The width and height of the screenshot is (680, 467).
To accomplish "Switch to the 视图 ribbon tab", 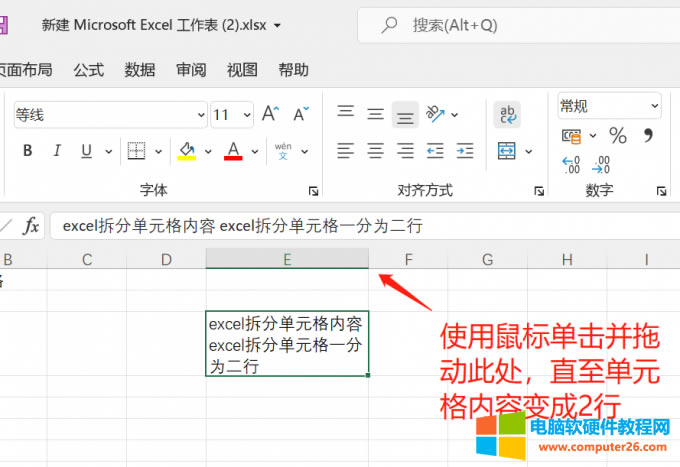I will 242,69.
